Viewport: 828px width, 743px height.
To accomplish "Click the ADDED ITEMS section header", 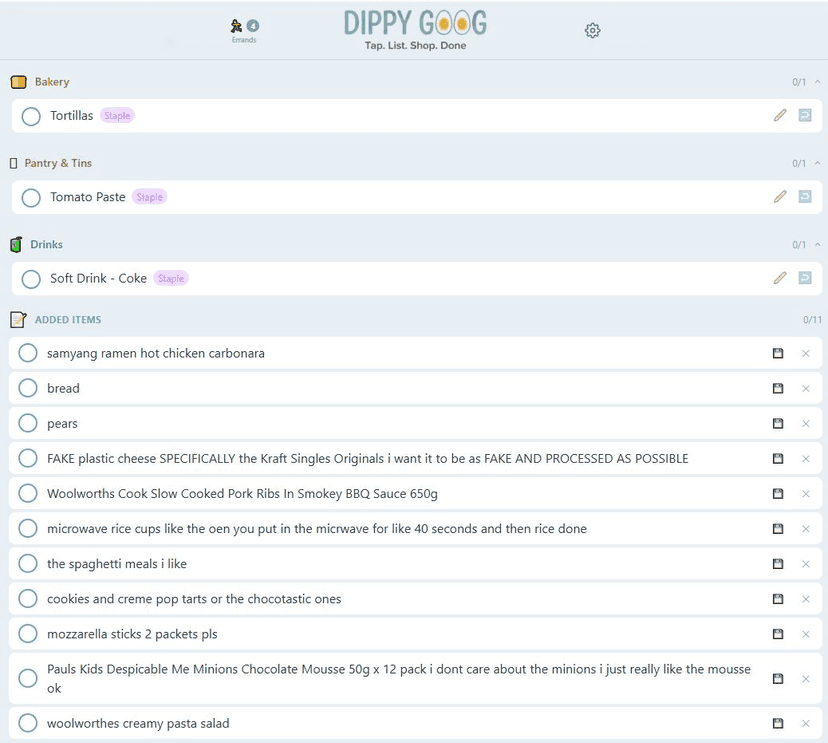I will coord(67,320).
